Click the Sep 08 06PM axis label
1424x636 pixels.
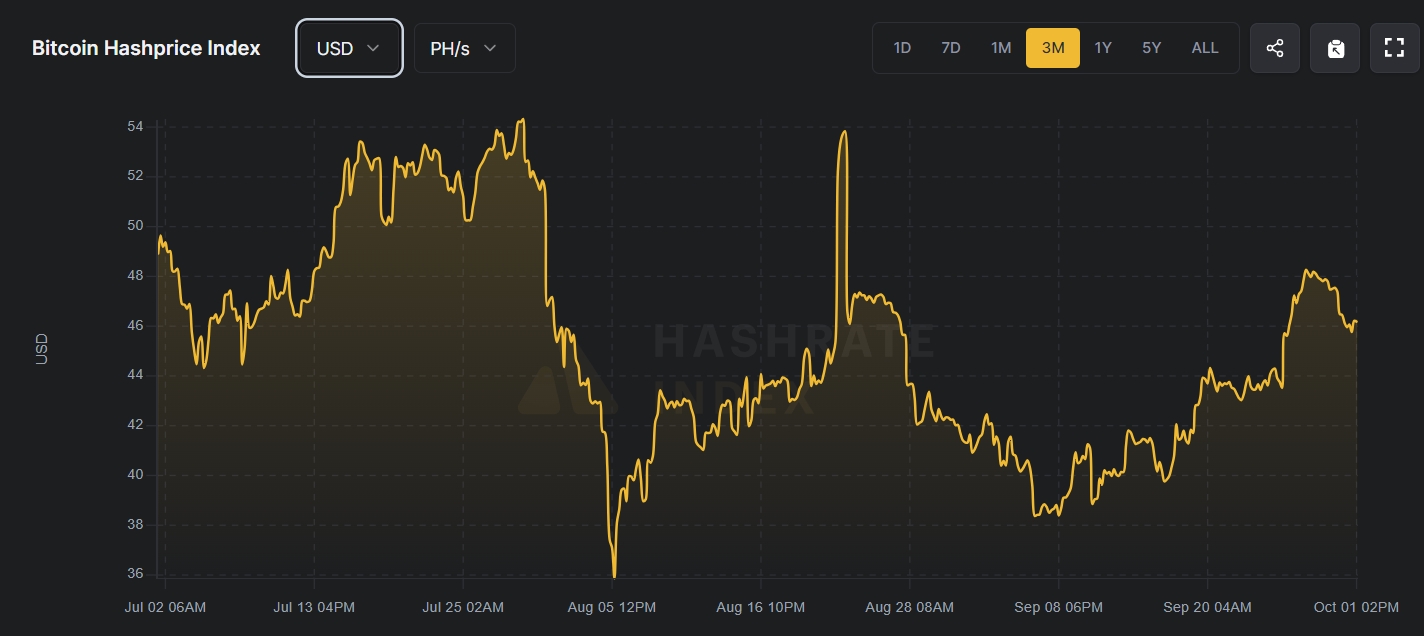[1058, 607]
